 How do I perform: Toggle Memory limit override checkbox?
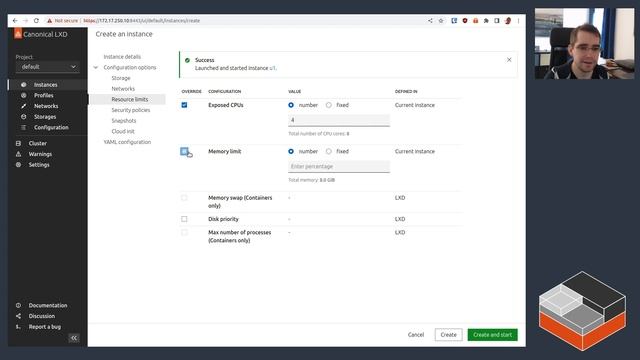coord(184,151)
